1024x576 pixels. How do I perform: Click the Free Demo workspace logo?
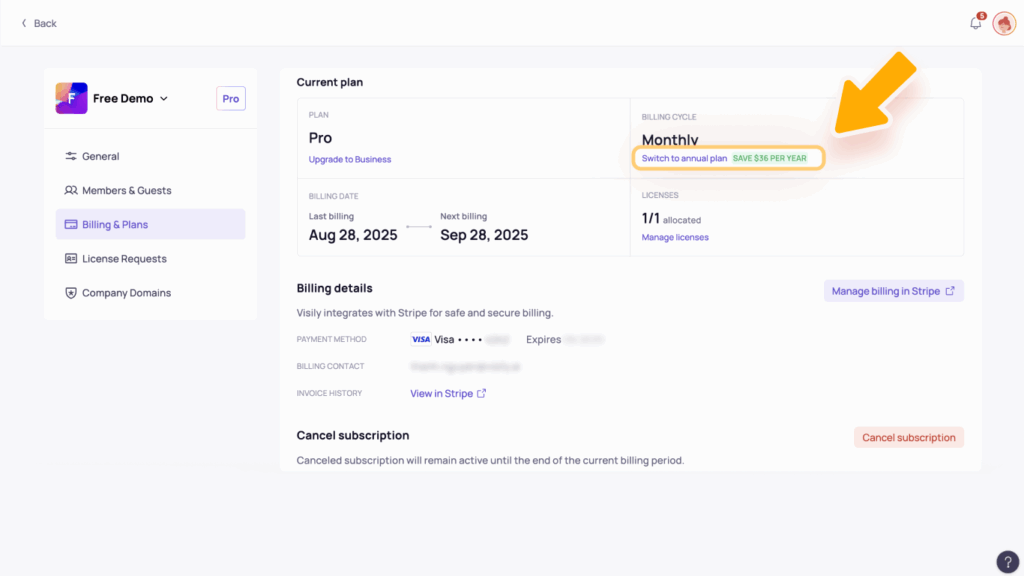click(71, 97)
